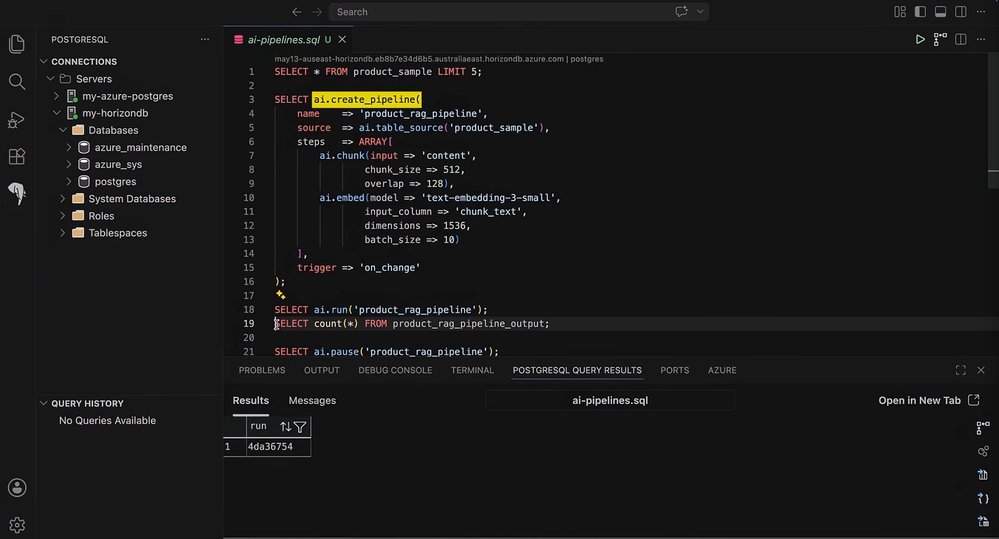Go back with the left arrow
Image resolution: width=999 pixels, height=539 pixels.
point(297,11)
